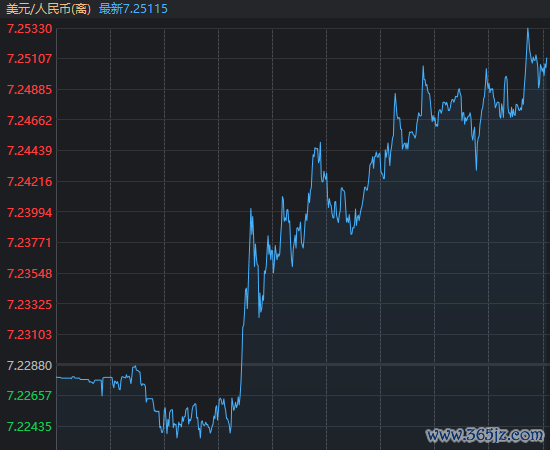Click the 7.24439 price label
Screen dimensions: 550x450
tap(29, 151)
